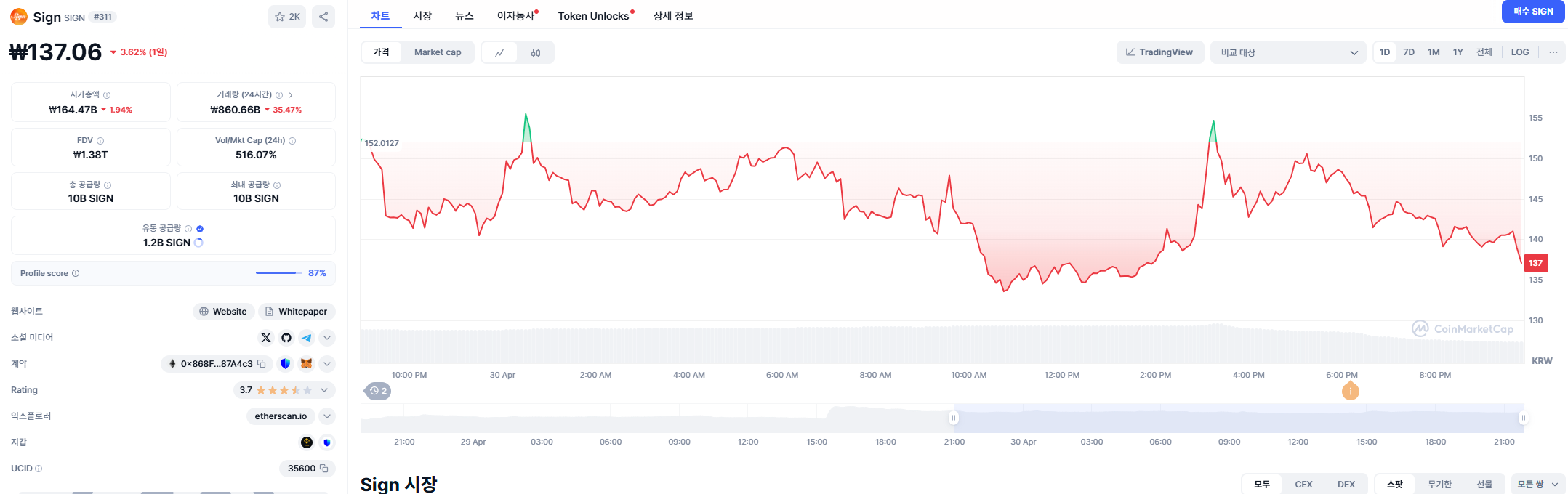Open 차트 tab
This screenshot has width=1568, height=494.
tap(380, 16)
